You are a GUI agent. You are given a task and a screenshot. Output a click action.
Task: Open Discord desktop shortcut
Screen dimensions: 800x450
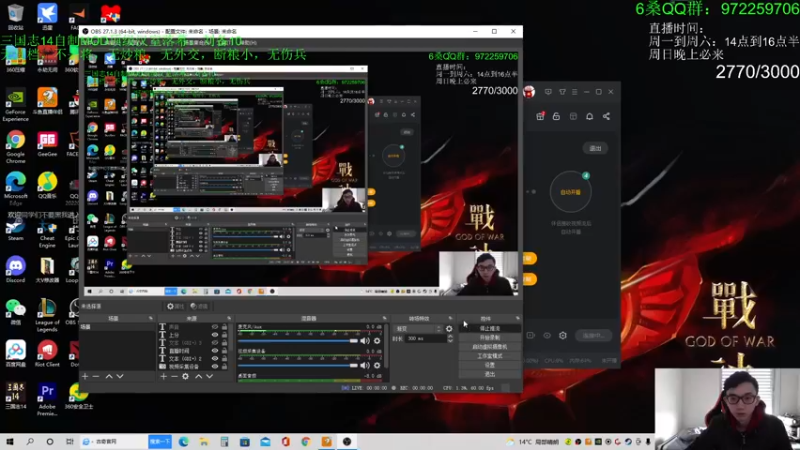pyautogui.click(x=15, y=270)
